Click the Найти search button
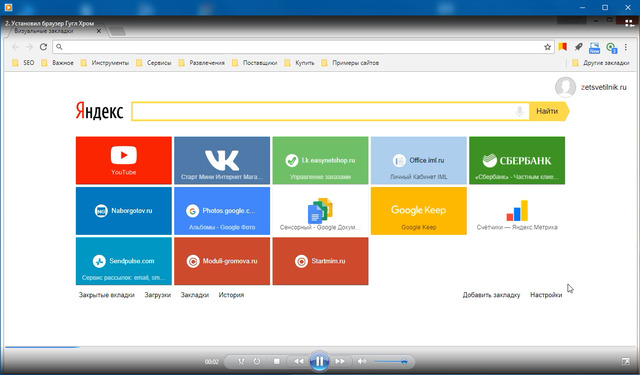The image size is (640, 375). click(x=547, y=111)
